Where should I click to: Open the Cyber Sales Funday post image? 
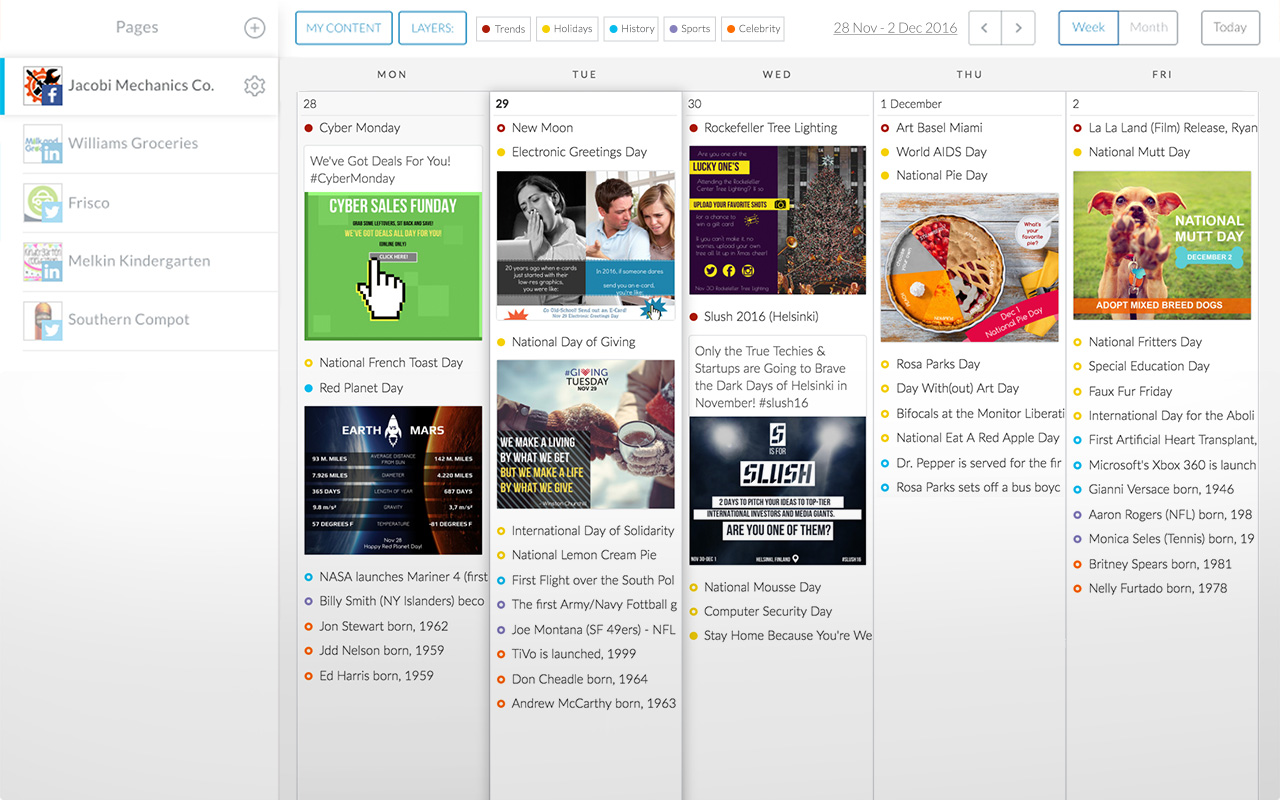coord(393,265)
